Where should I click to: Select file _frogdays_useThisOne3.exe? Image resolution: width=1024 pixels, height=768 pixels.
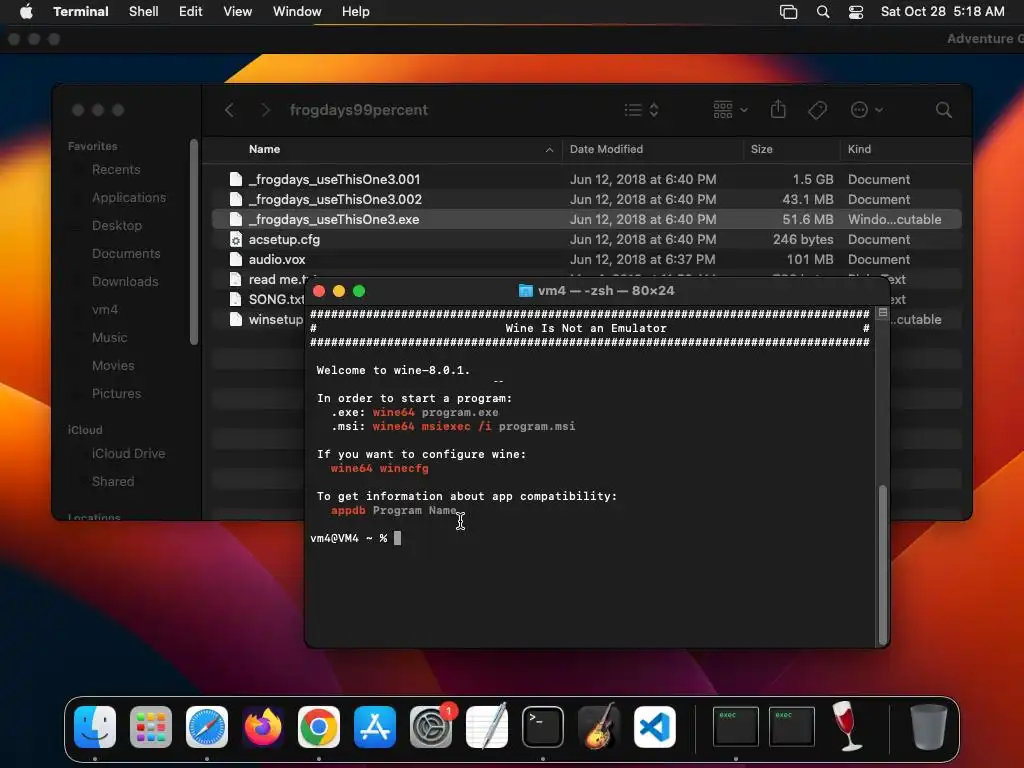[x=586, y=219]
